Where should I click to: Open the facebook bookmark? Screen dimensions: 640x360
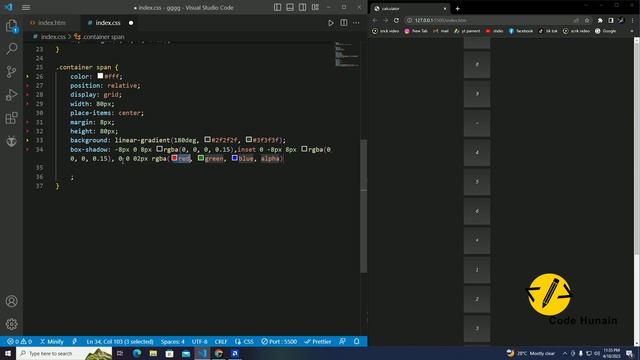pyautogui.click(x=520, y=31)
